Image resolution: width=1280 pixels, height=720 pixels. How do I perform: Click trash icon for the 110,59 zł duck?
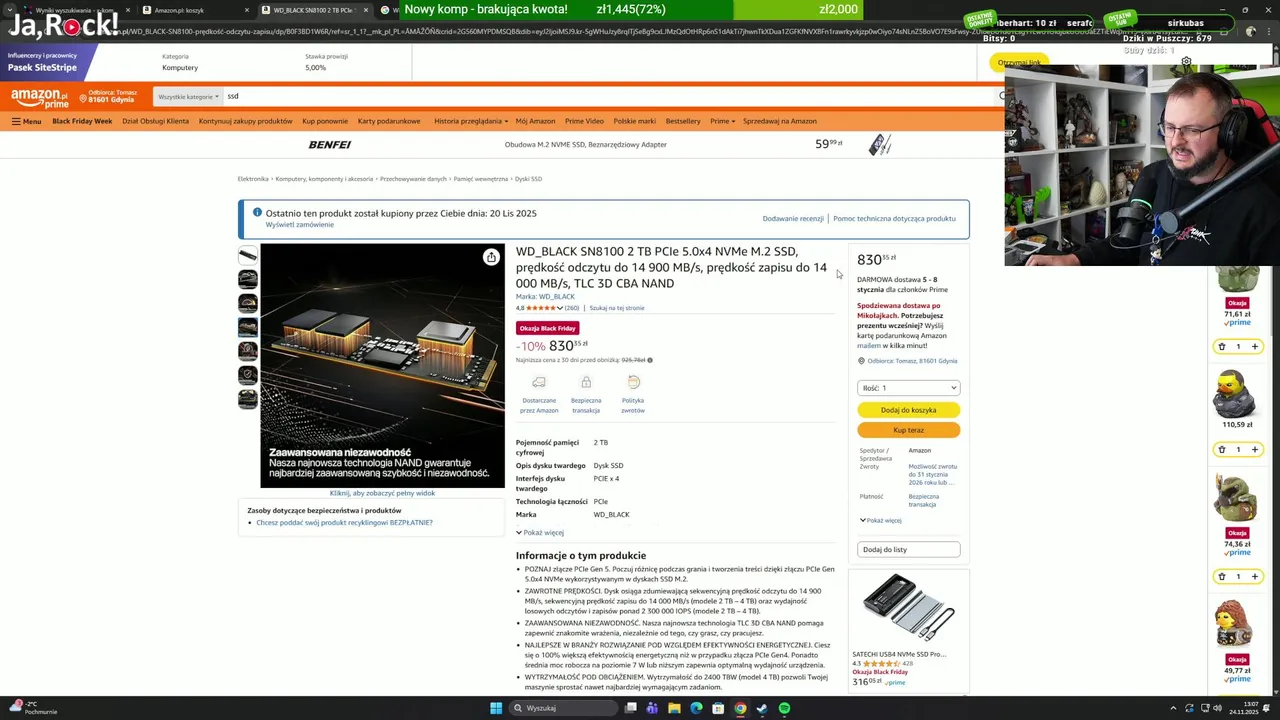point(1221,449)
